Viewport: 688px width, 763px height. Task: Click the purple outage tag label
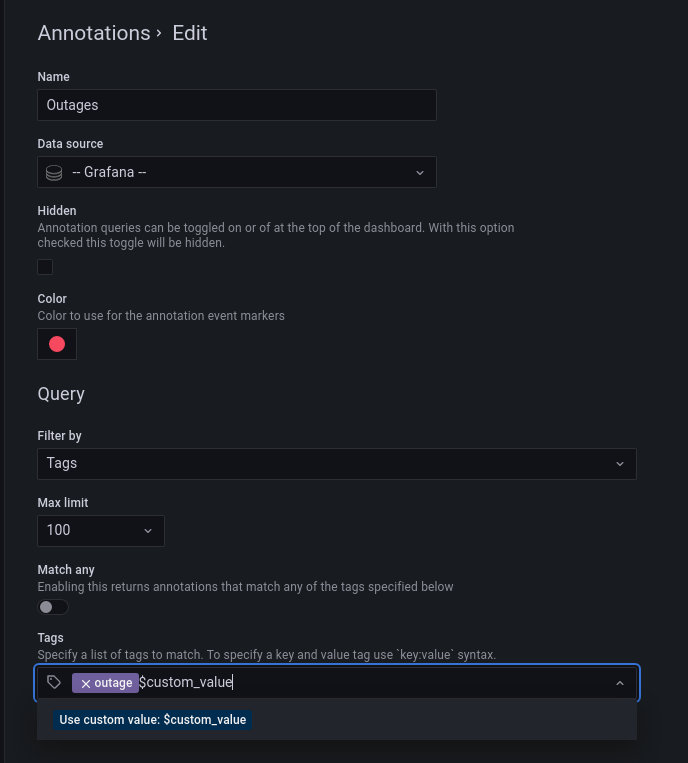(114, 683)
